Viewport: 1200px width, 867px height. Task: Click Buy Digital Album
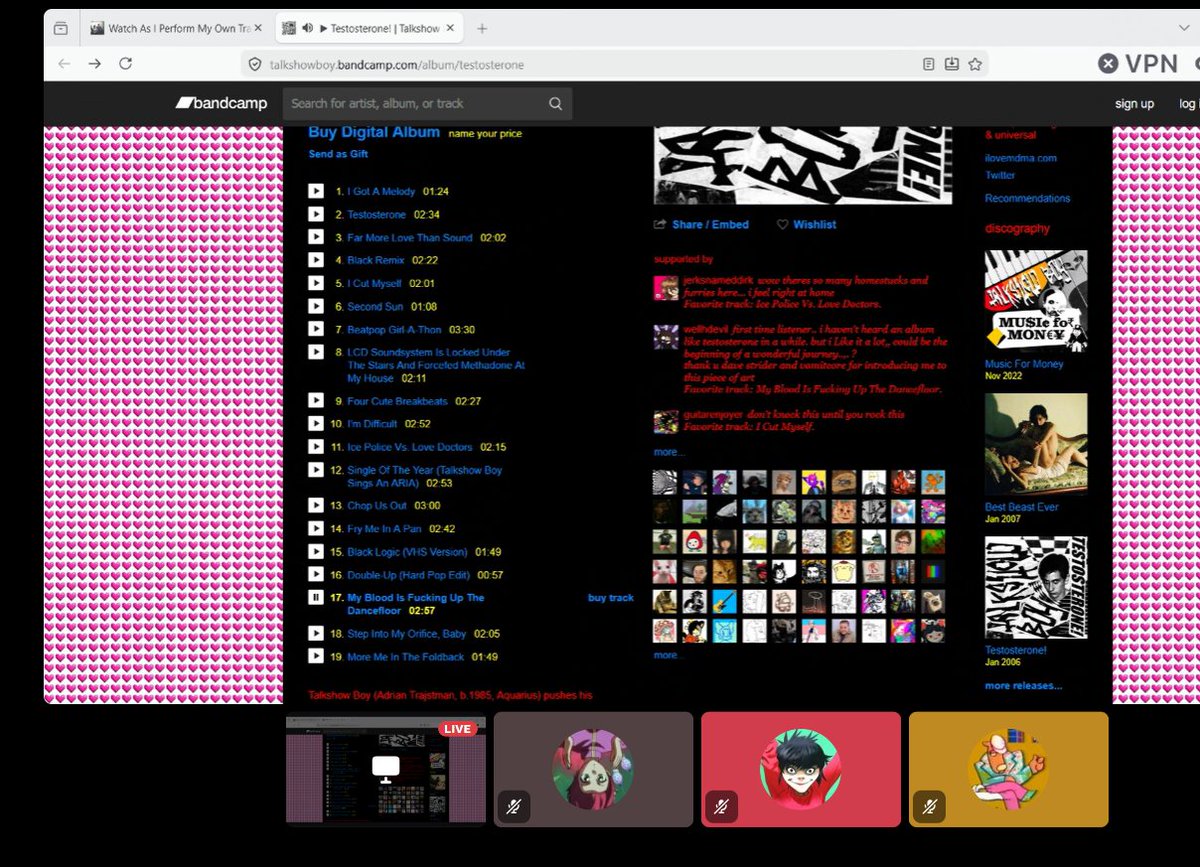374,132
